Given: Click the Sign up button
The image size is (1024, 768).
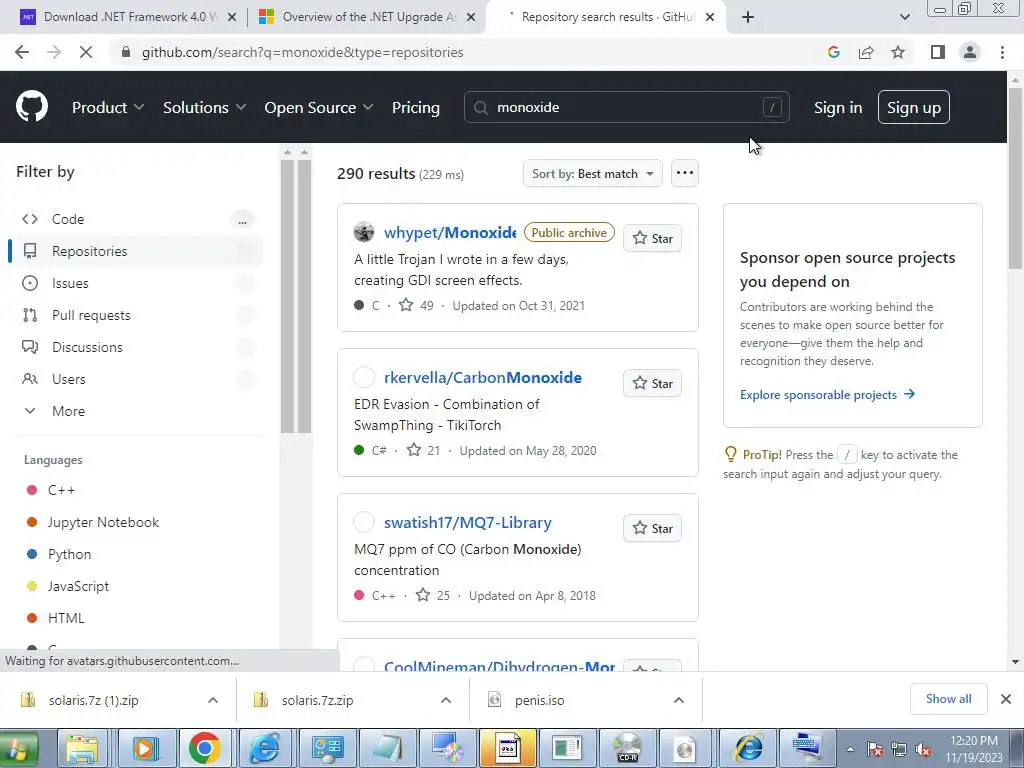Looking at the screenshot, I should tap(914, 107).
